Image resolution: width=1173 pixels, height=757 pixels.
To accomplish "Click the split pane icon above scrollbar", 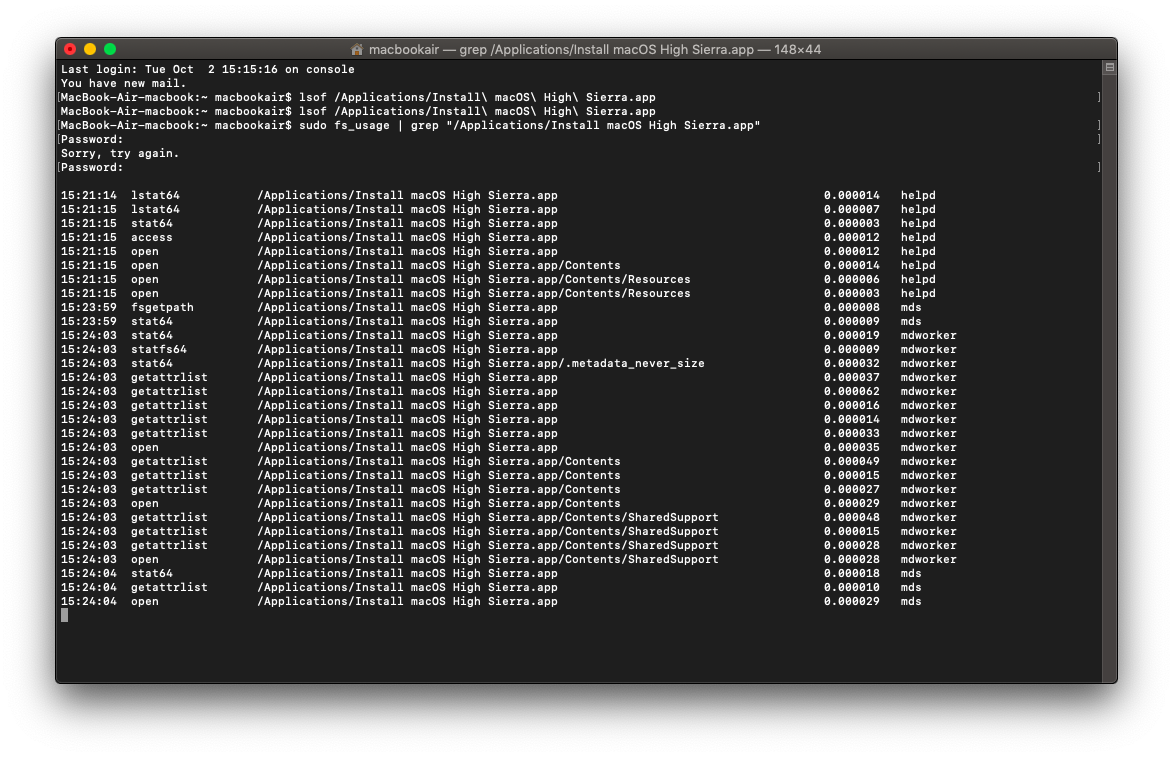I will pyautogui.click(x=1109, y=67).
